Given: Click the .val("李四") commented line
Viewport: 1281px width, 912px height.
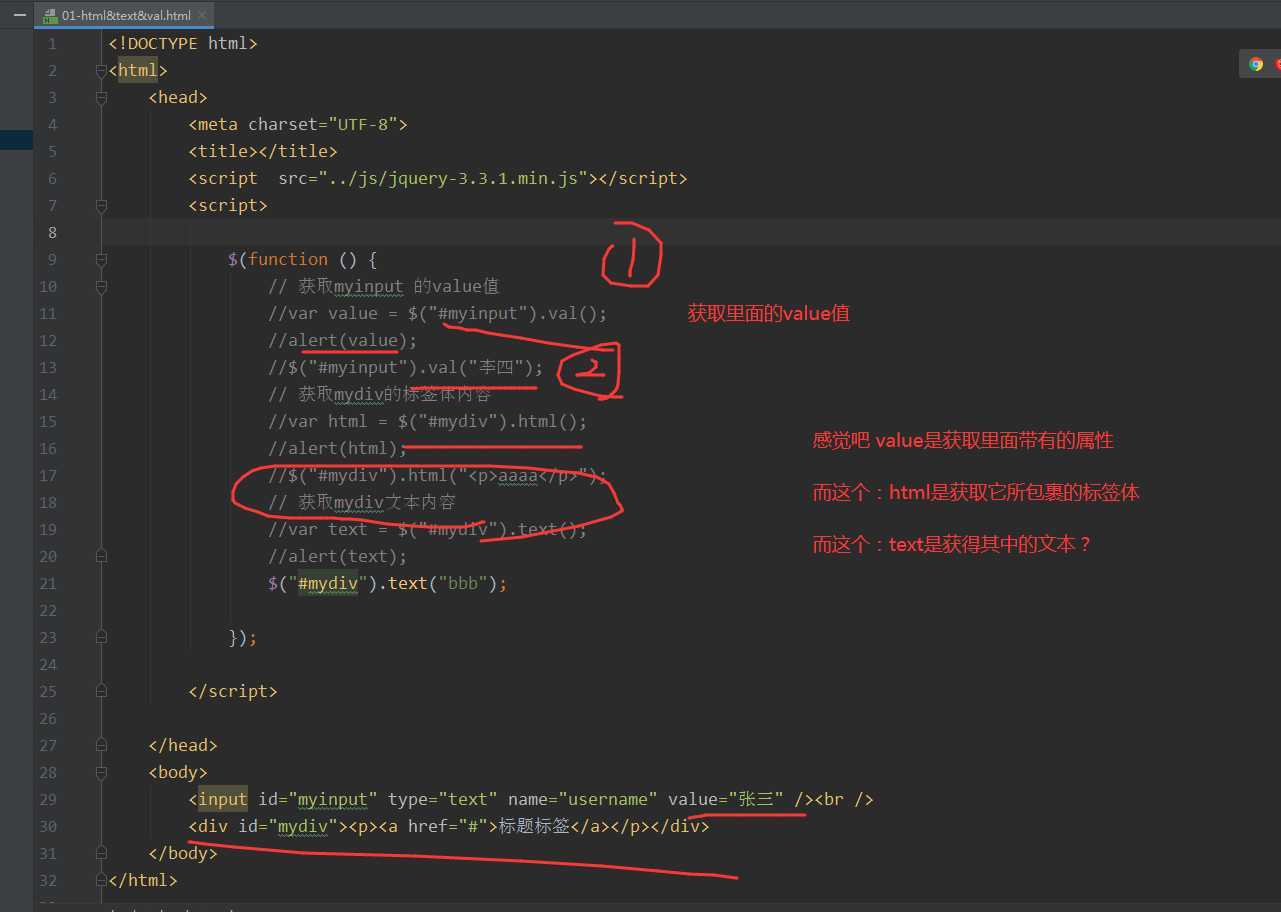Looking at the screenshot, I should tap(405, 368).
